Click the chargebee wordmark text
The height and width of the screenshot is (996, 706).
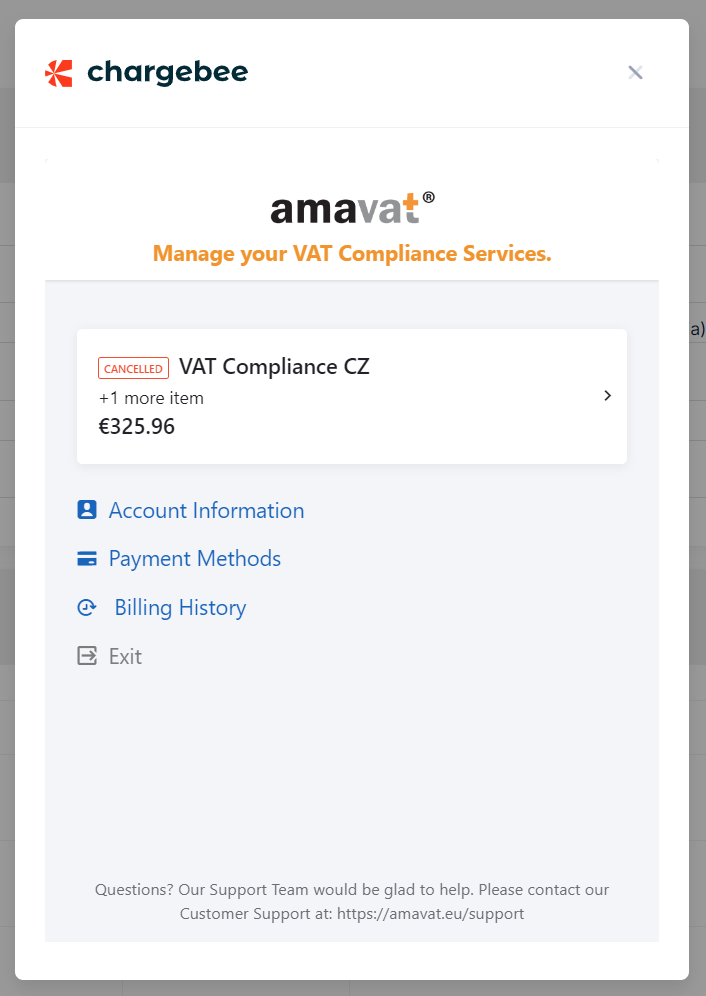[x=168, y=73]
